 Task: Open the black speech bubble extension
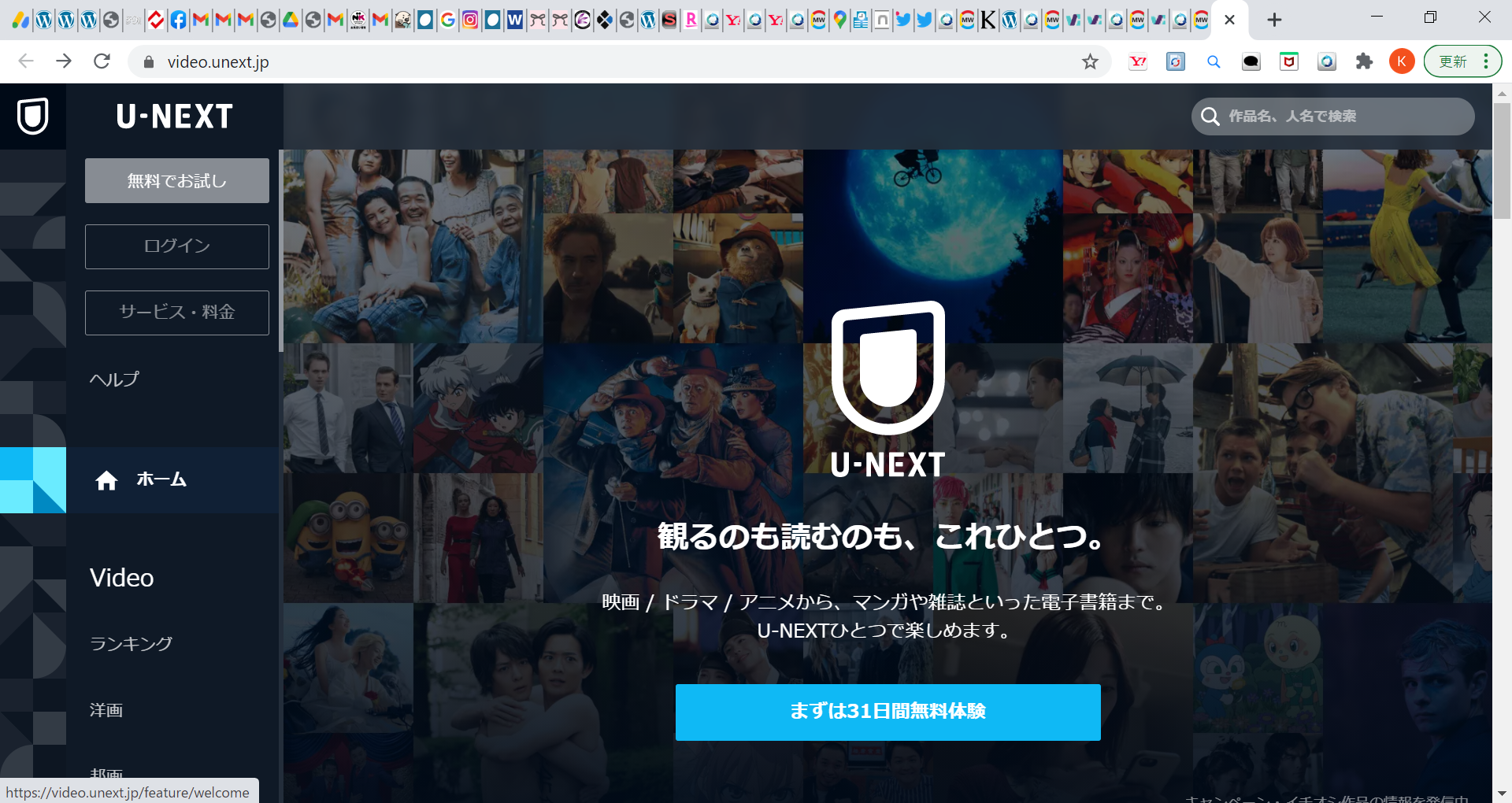(1251, 61)
